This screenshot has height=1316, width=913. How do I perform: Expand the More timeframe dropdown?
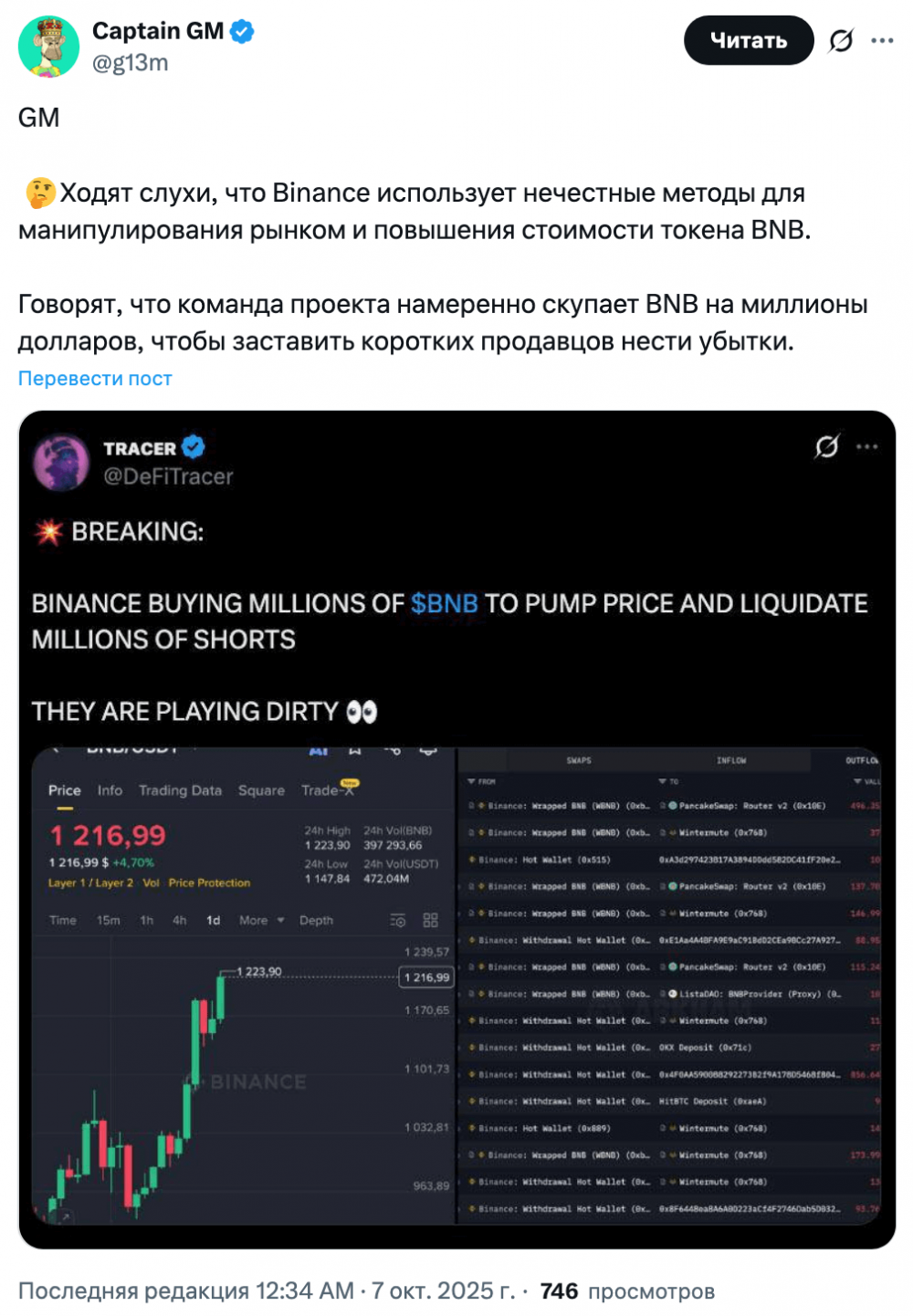262,920
